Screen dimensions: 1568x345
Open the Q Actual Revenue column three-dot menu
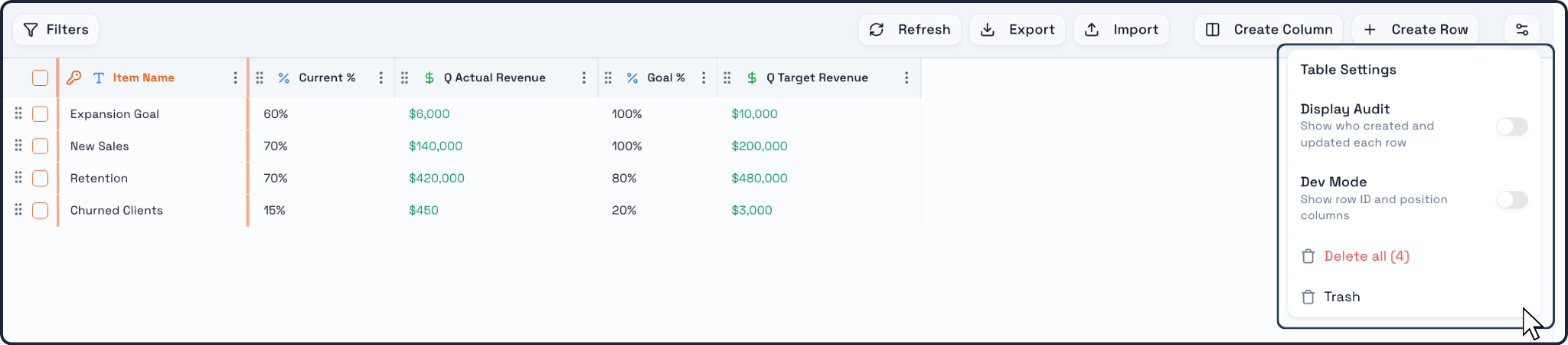click(x=583, y=77)
